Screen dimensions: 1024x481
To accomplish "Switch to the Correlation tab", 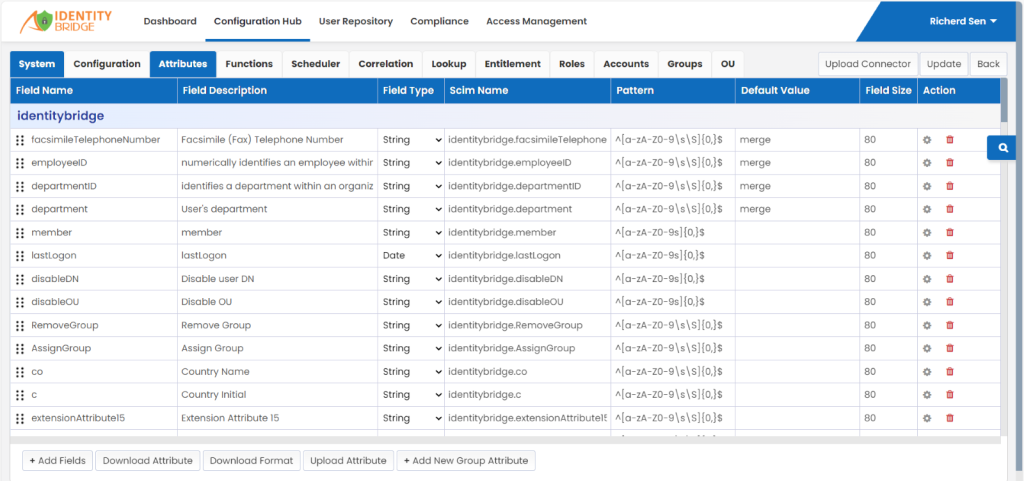I will pyautogui.click(x=386, y=64).
